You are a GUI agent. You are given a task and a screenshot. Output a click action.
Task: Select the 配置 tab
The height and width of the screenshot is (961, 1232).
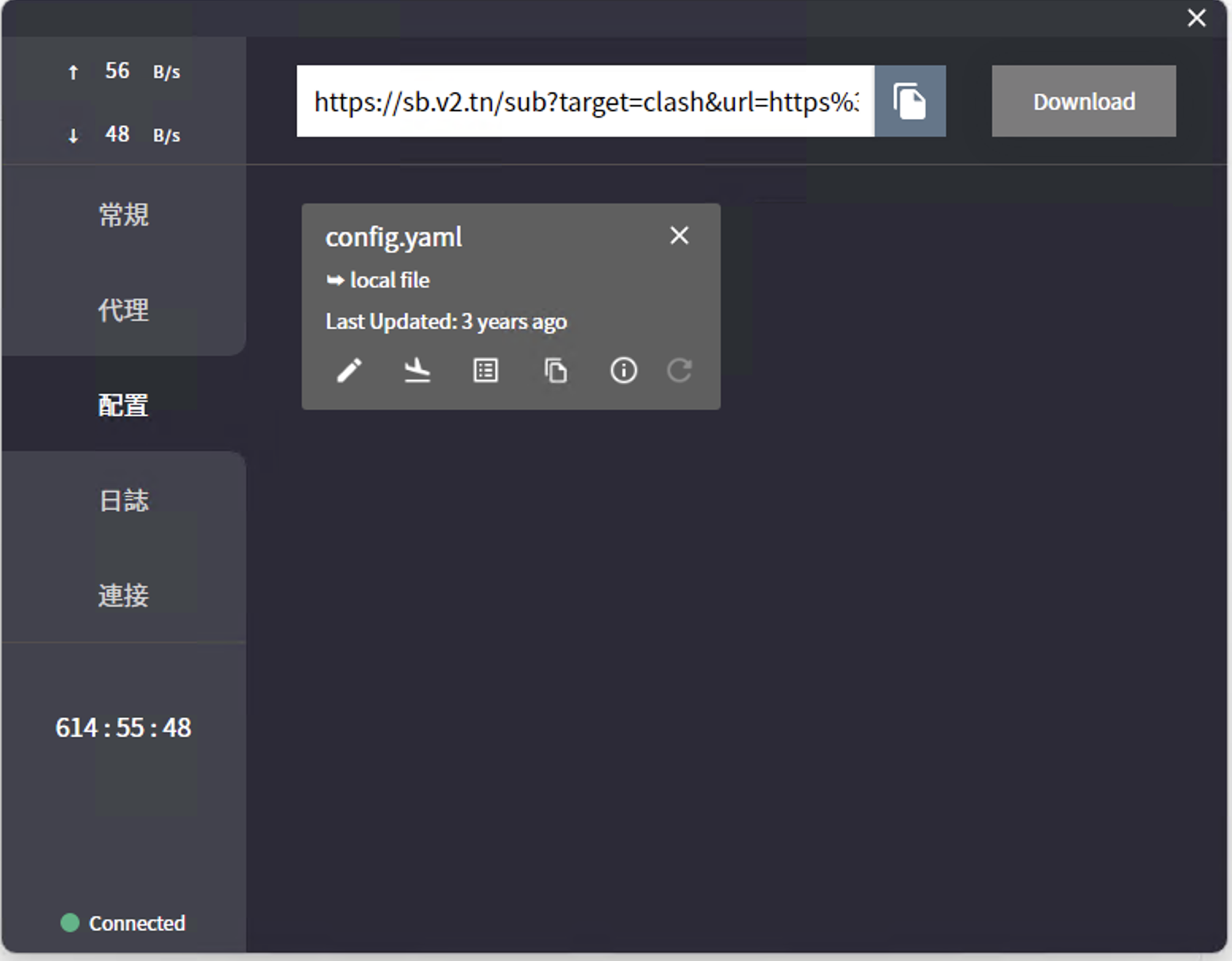(123, 405)
